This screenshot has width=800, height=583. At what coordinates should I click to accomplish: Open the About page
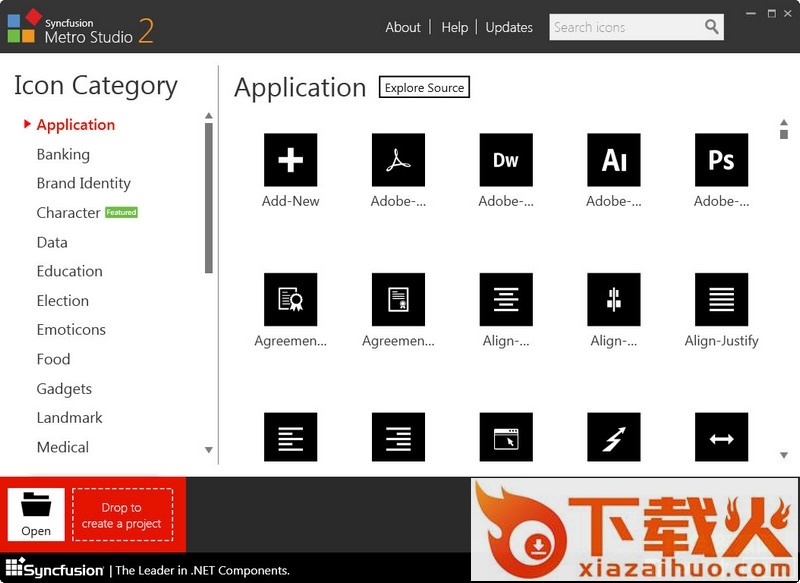pos(403,27)
